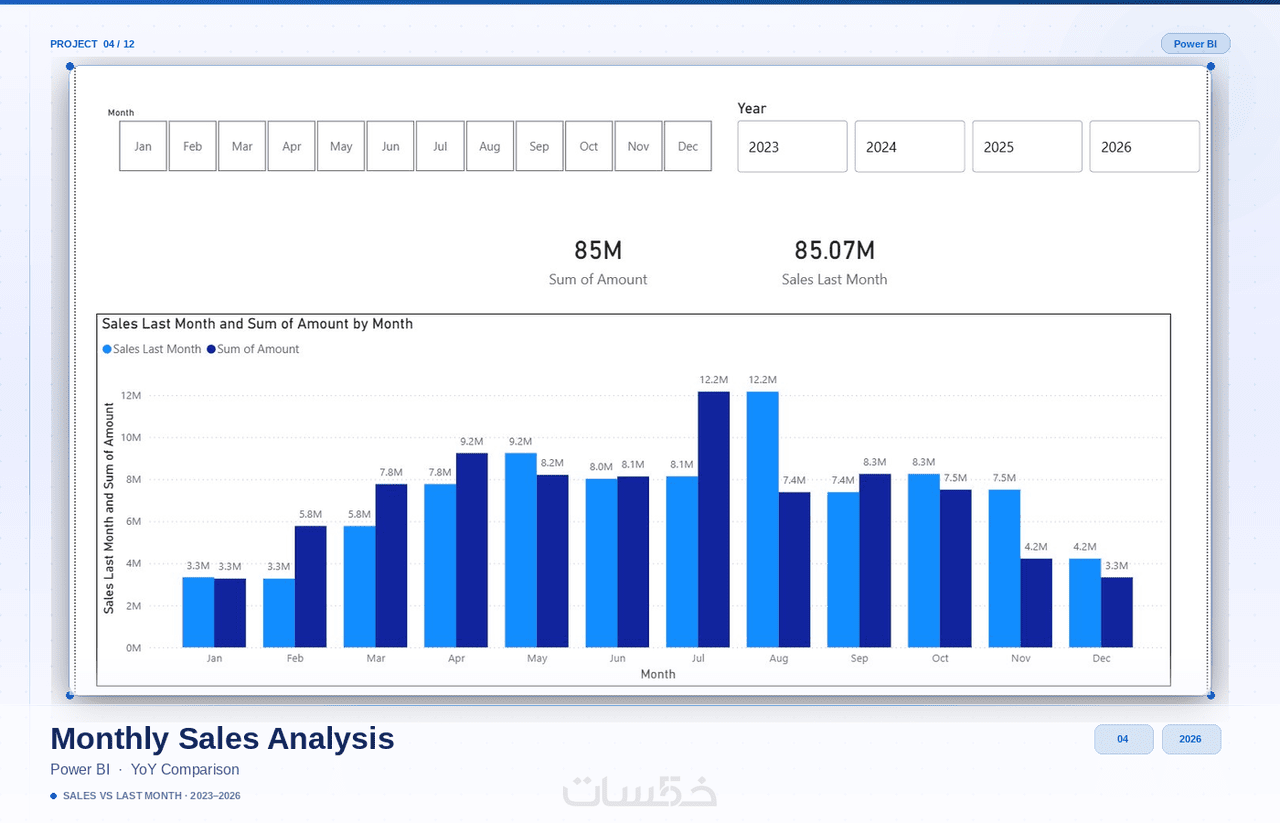
Task: Select Mar in the Month slicer
Action: [x=242, y=146]
